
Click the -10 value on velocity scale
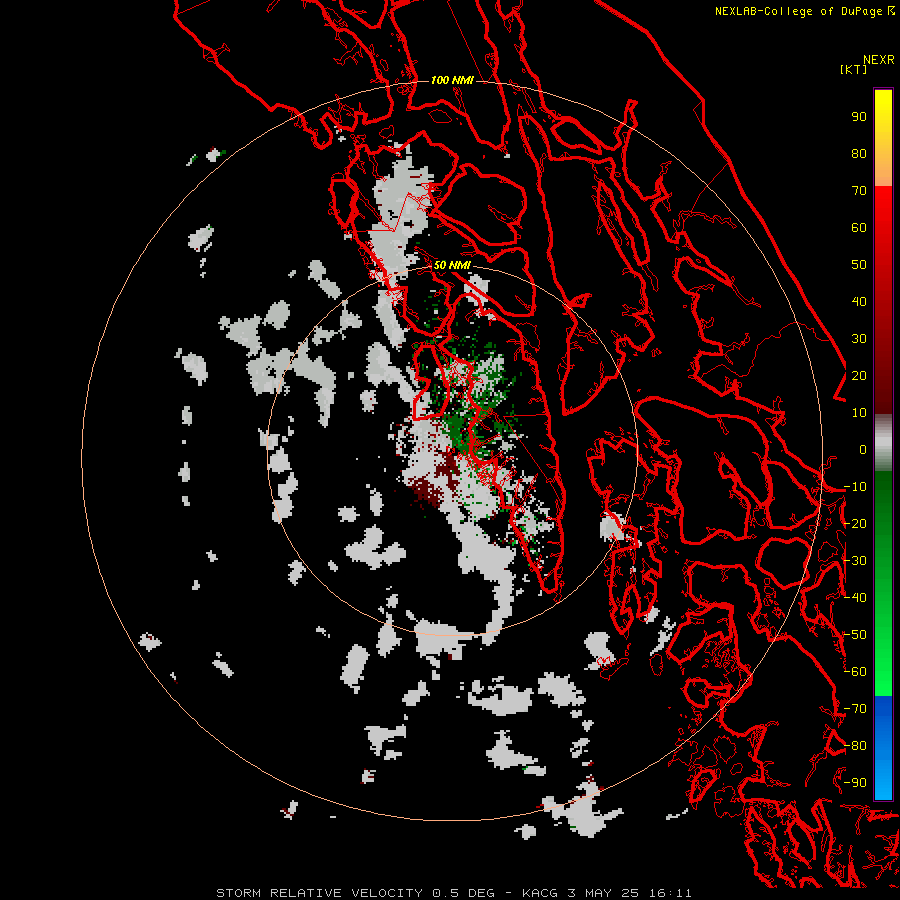pyautogui.click(x=855, y=487)
